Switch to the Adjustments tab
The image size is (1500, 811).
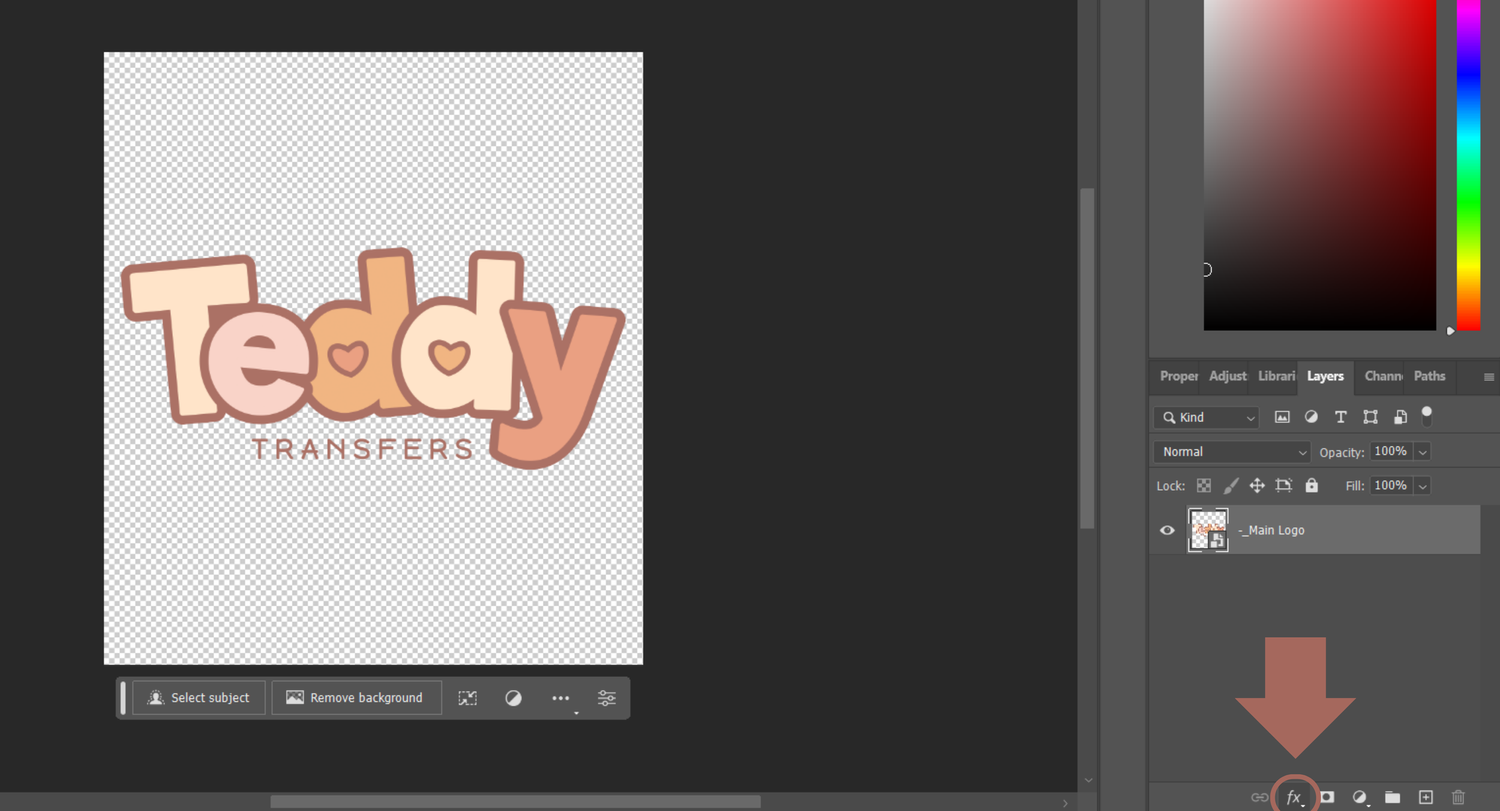pyautogui.click(x=1228, y=376)
